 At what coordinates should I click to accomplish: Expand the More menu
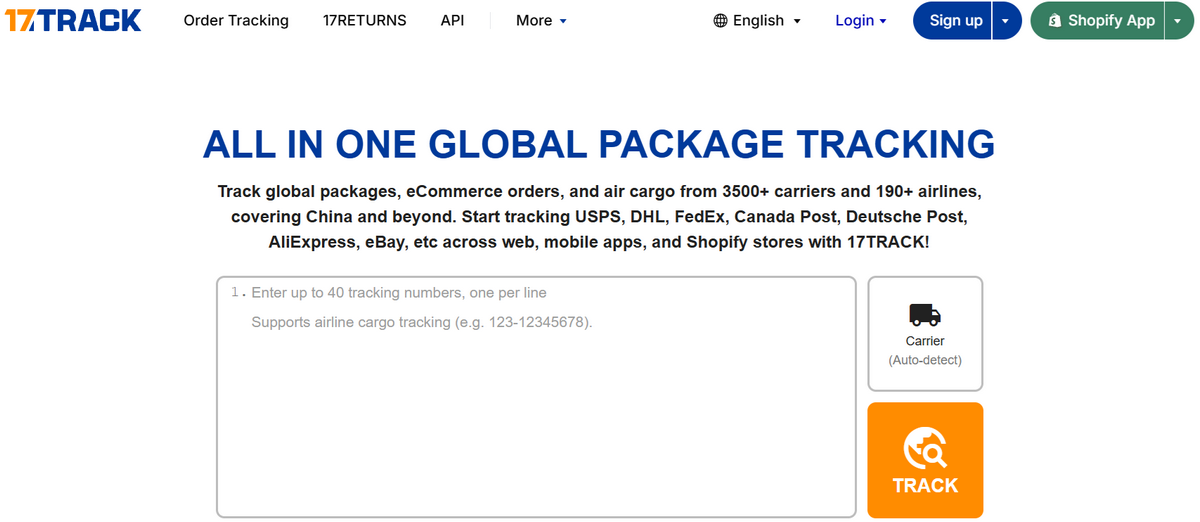541,21
